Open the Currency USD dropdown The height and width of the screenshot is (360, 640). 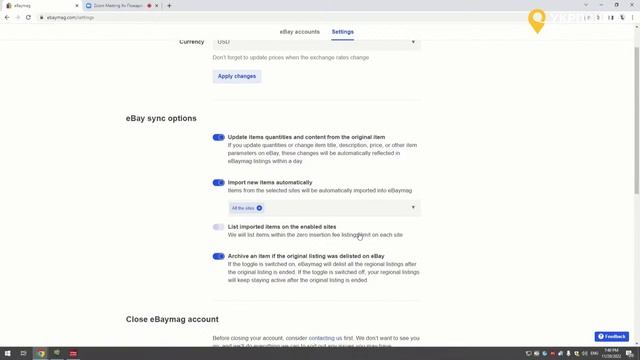316,42
